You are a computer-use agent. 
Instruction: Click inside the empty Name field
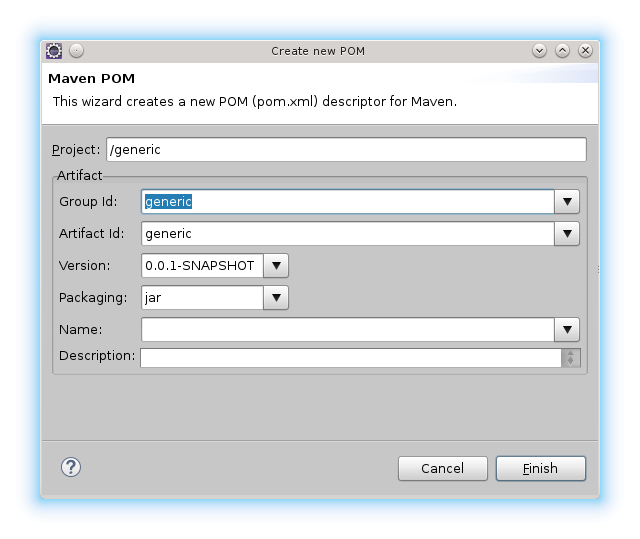point(348,330)
